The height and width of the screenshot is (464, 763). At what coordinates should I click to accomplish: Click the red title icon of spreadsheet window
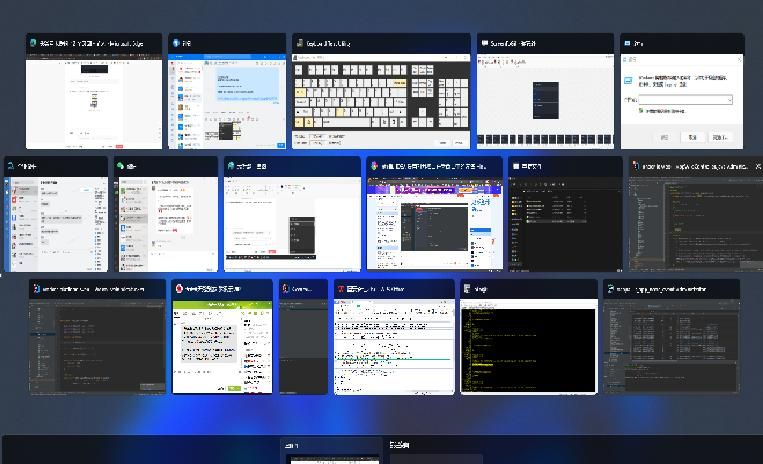(x=341, y=289)
